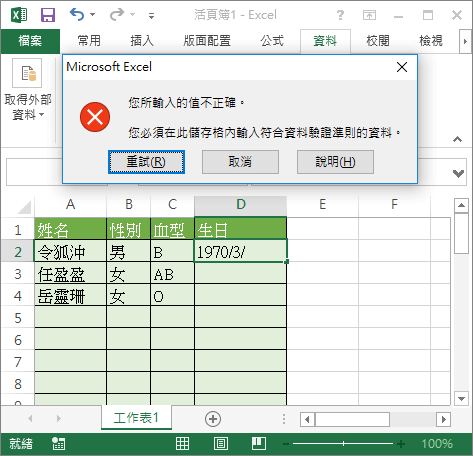
Task: Click the macro recording icon in status bar
Action: click(58, 444)
